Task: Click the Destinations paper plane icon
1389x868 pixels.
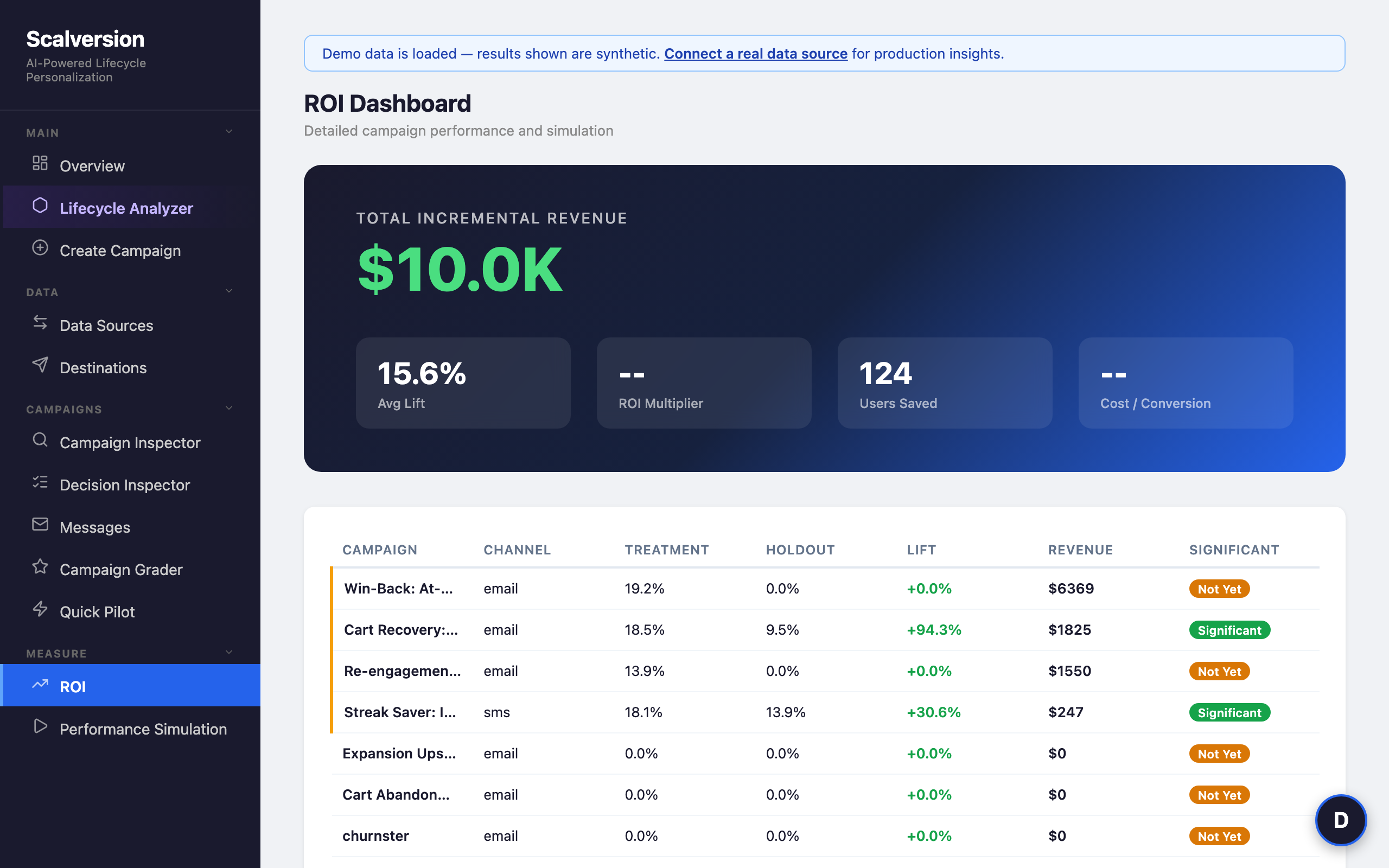Action: pos(40,365)
